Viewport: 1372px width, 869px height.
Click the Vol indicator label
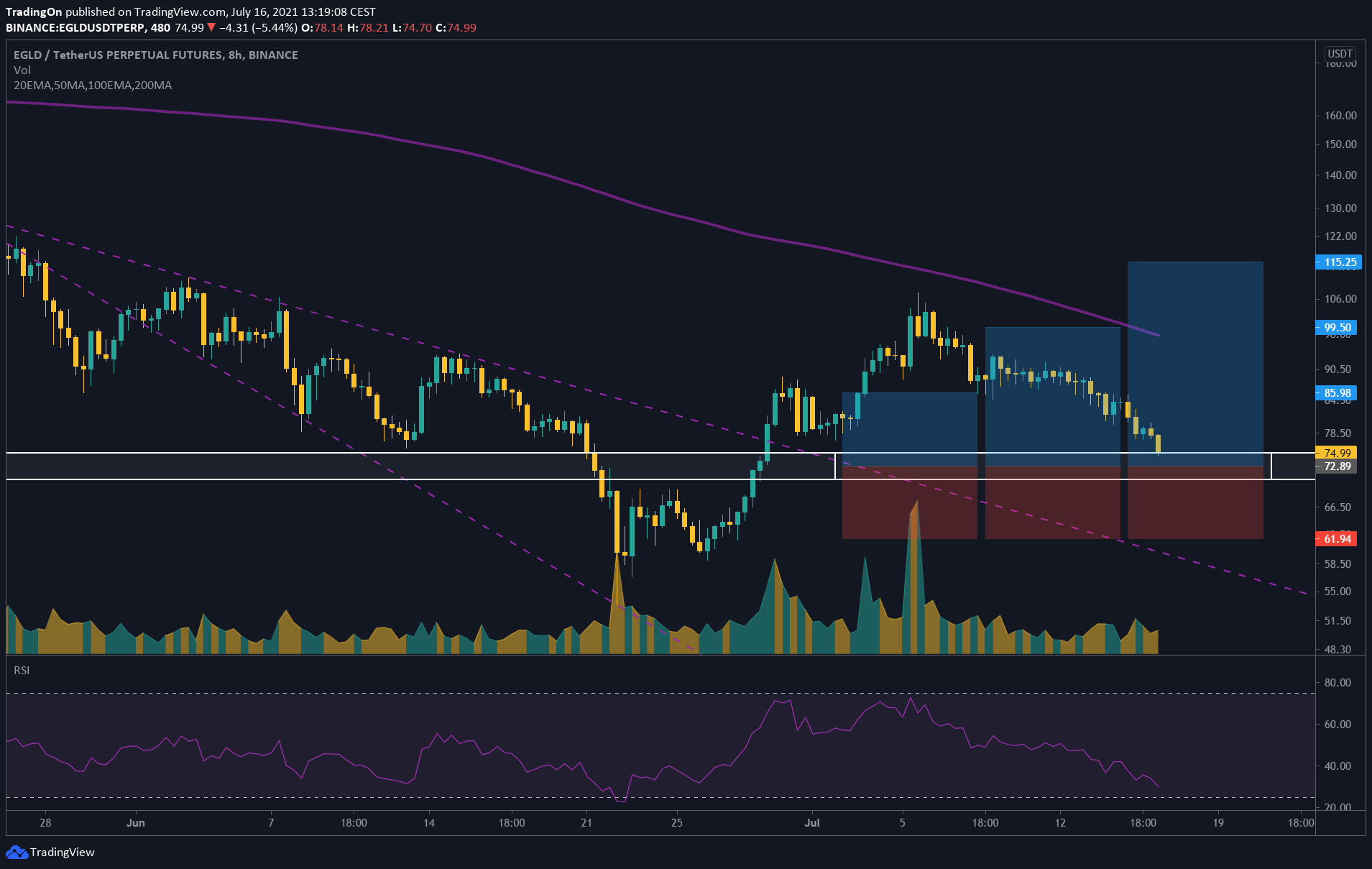[x=22, y=70]
